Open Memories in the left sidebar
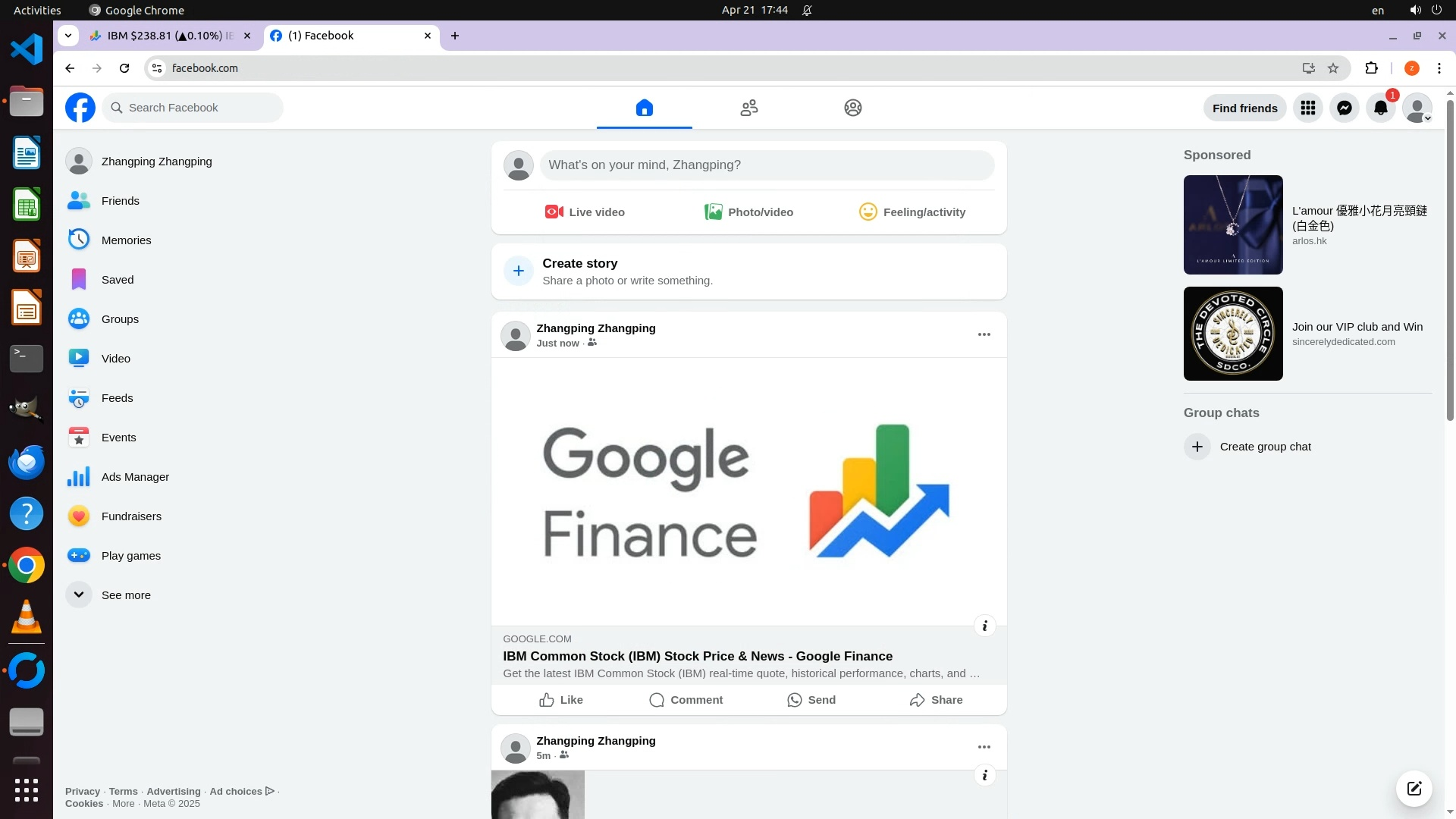The width and height of the screenshot is (1456, 819). (126, 240)
